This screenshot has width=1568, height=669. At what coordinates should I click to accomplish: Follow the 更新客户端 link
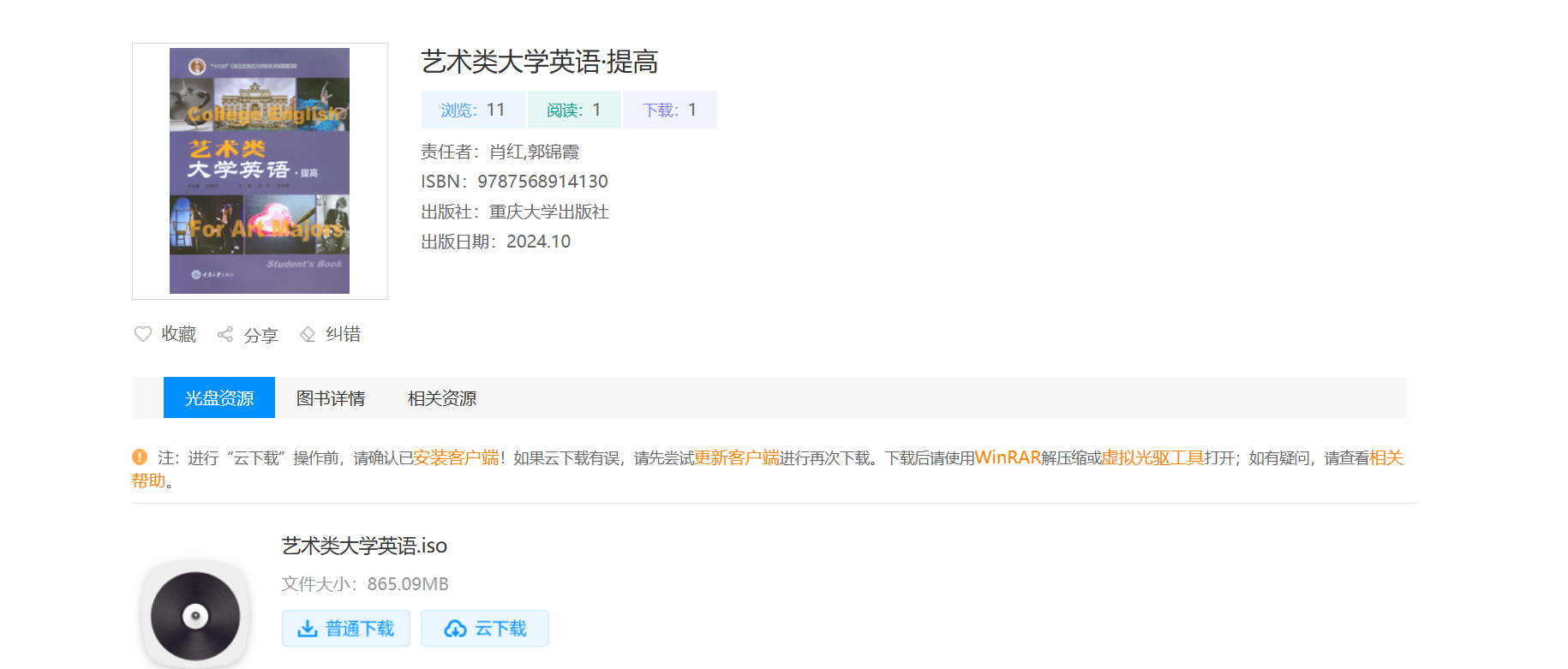[736, 458]
